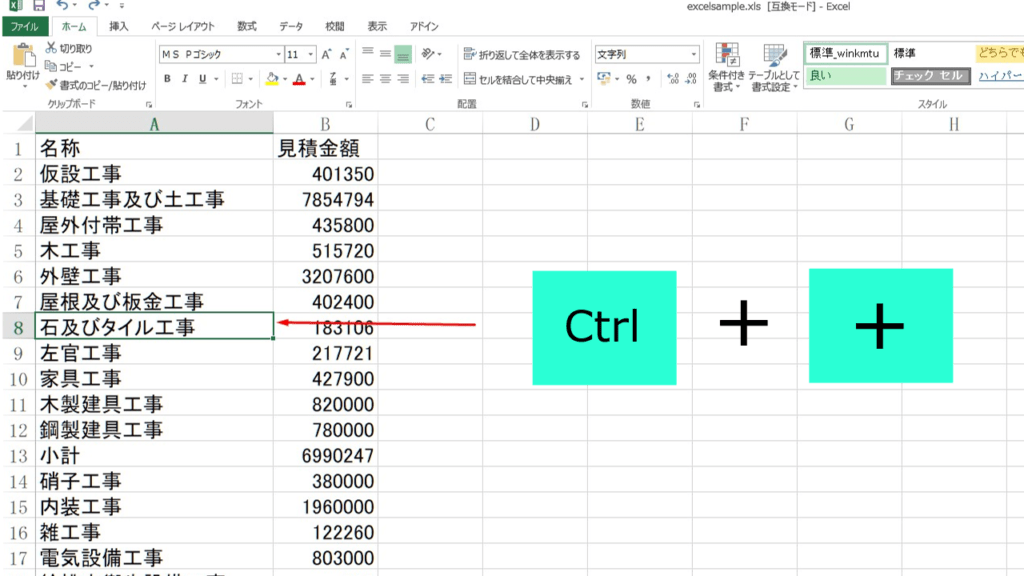Apply the 標準_winkmtu cell style
The image size is (1024, 576).
tap(846, 54)
